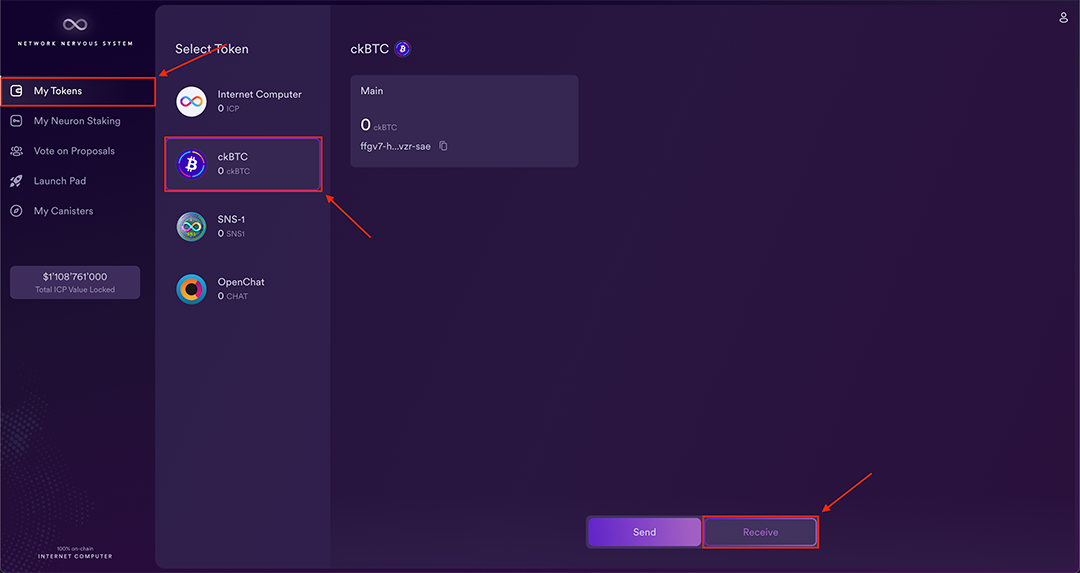Click the Network Nervous System infinity logo

75,24
